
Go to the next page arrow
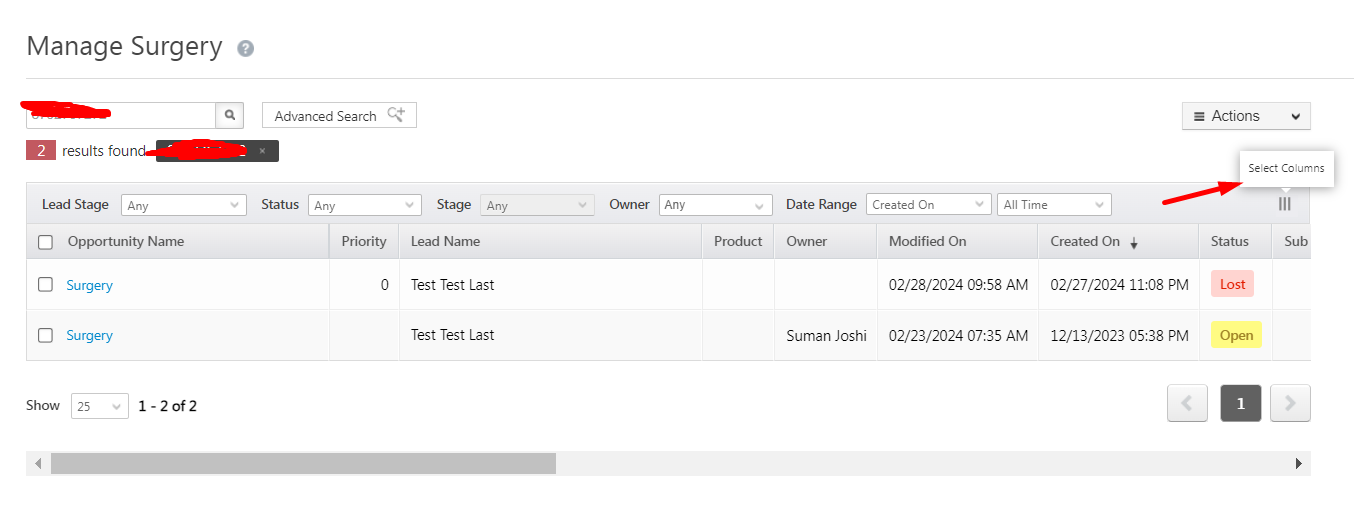point(1290,403)
